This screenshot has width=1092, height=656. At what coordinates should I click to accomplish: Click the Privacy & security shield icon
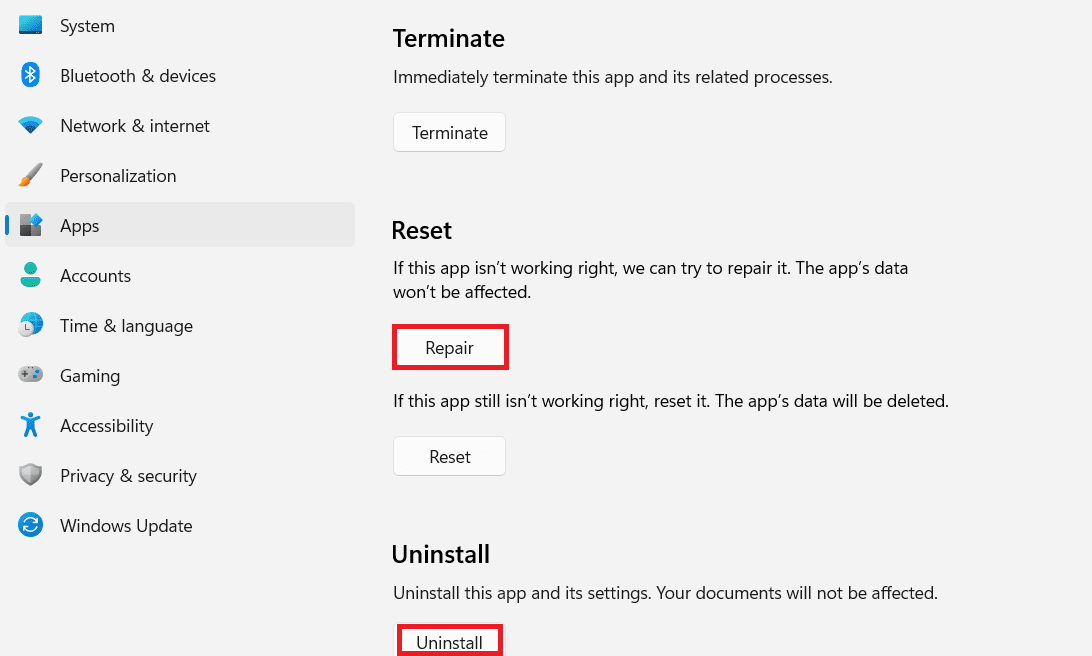click(30, 475)
